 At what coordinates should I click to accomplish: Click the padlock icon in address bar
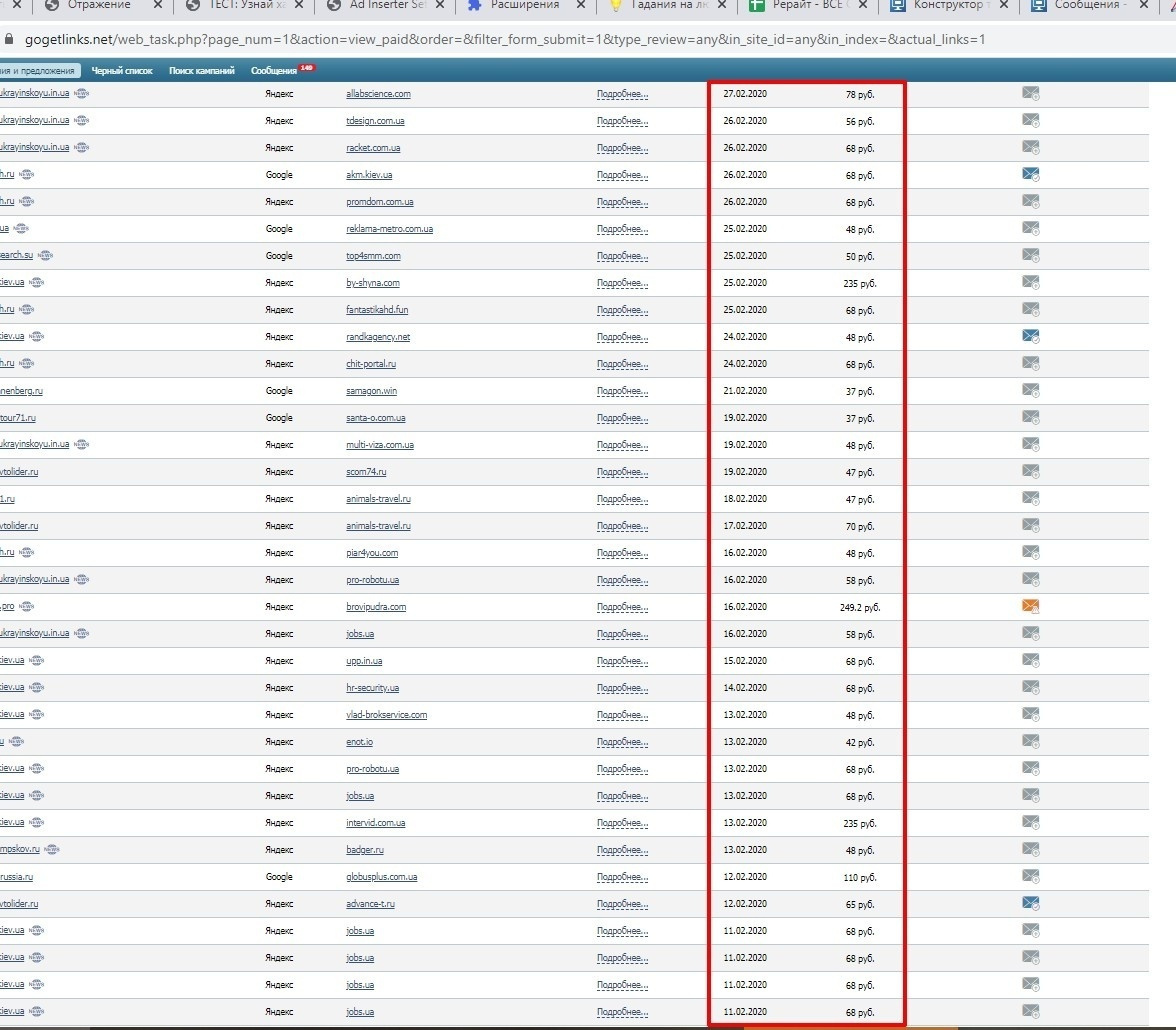[x=9, y=39]
